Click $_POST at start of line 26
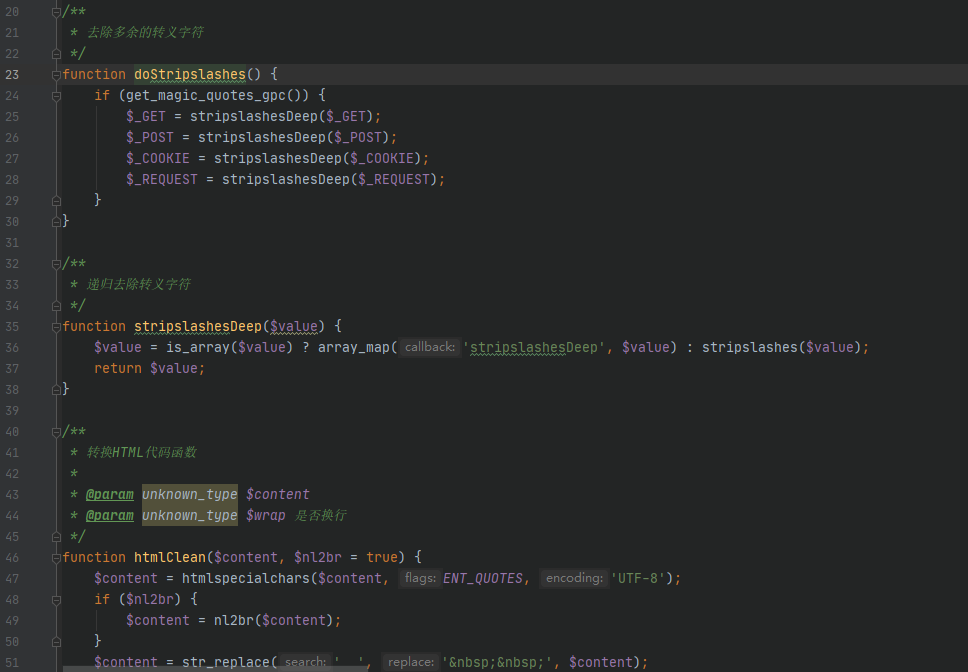Viewport: 968px width, 672px height. [150, 137]
